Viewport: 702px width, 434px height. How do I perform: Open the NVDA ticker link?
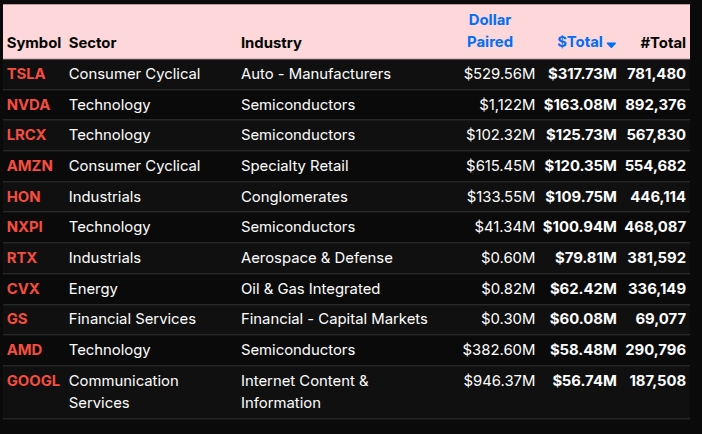click(x=27, y=105)
